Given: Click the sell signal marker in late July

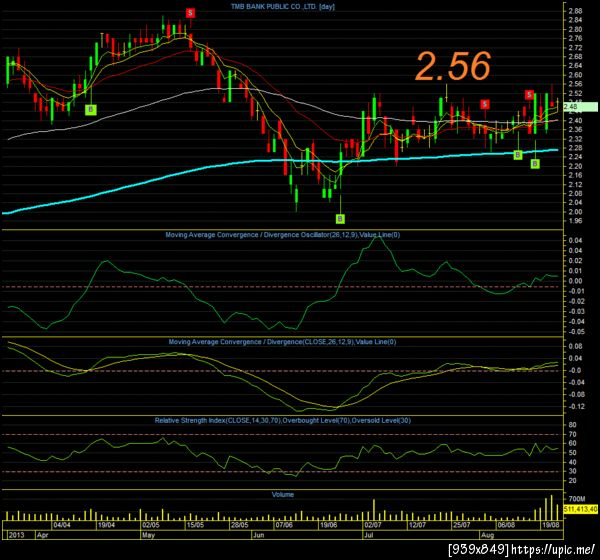Looking at the screenshot, I should click(485, 104).
